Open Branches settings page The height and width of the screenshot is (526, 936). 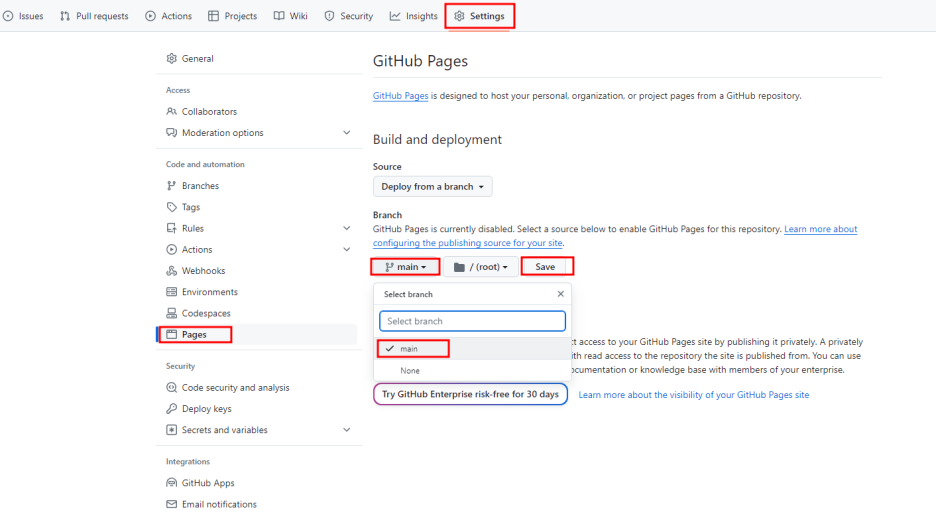pos(258,186)
